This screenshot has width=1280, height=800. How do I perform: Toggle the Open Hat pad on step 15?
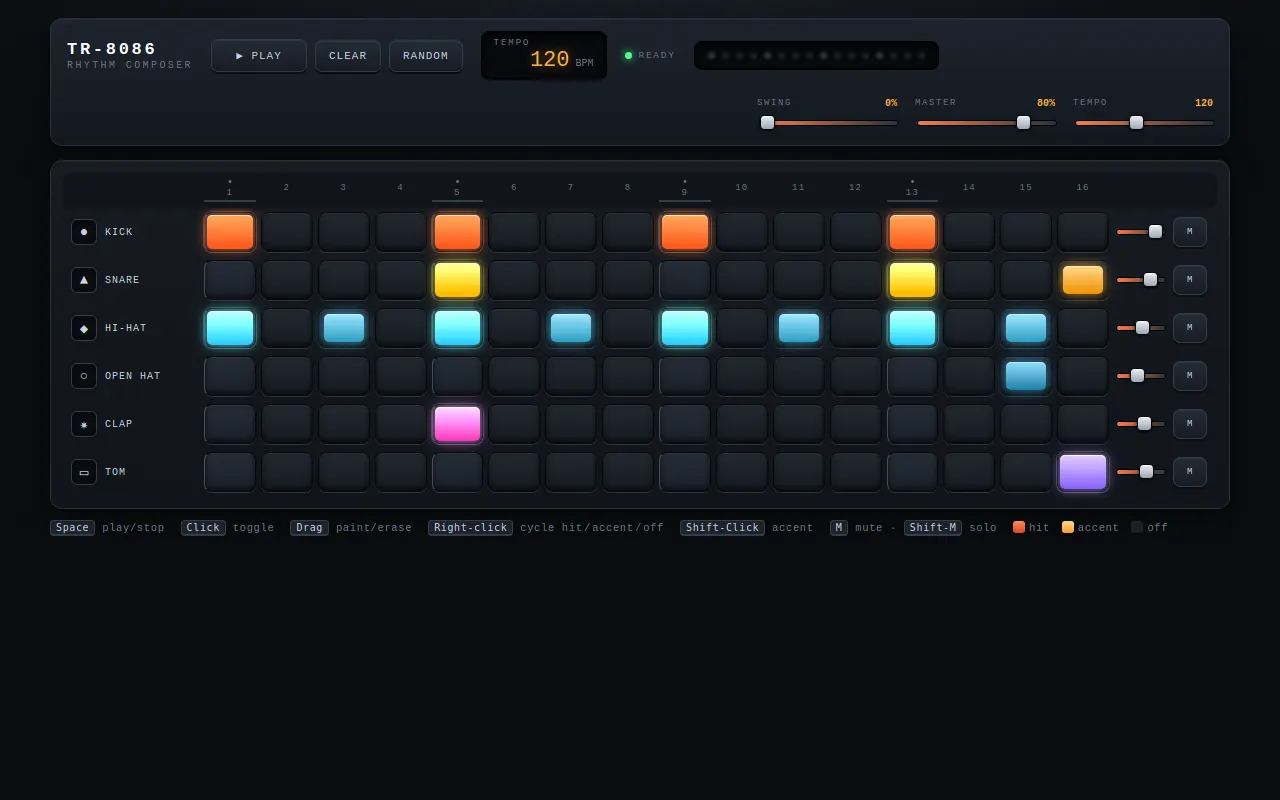[x=1026, y=376]
